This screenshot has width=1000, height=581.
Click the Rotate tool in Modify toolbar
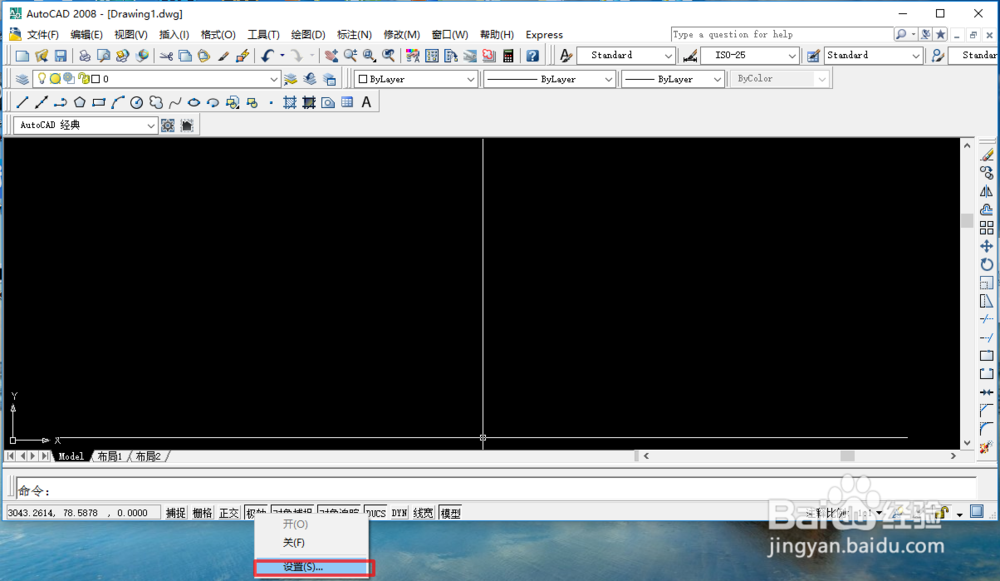coord(987,265)
